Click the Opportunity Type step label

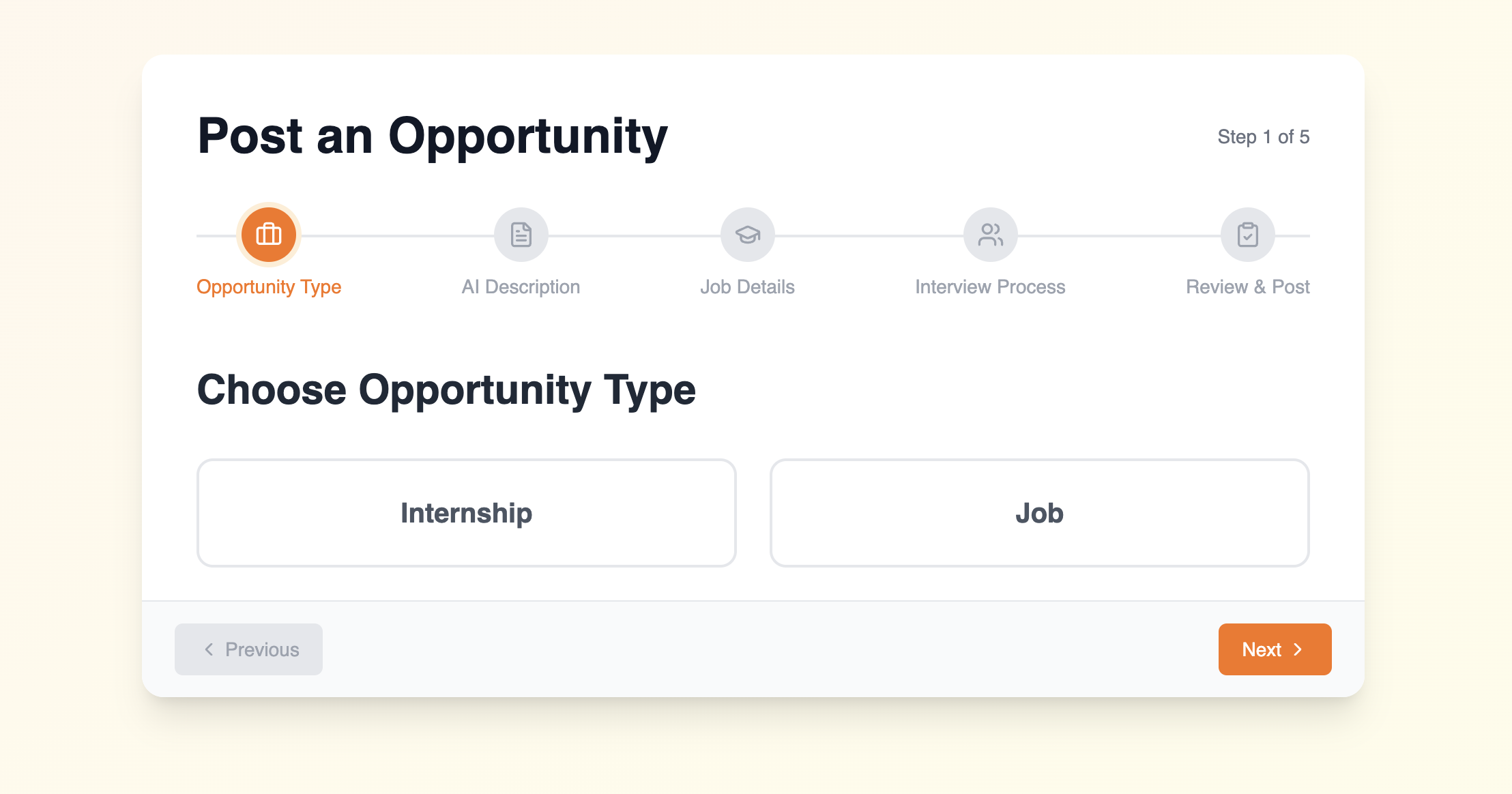tap(268, 286)
